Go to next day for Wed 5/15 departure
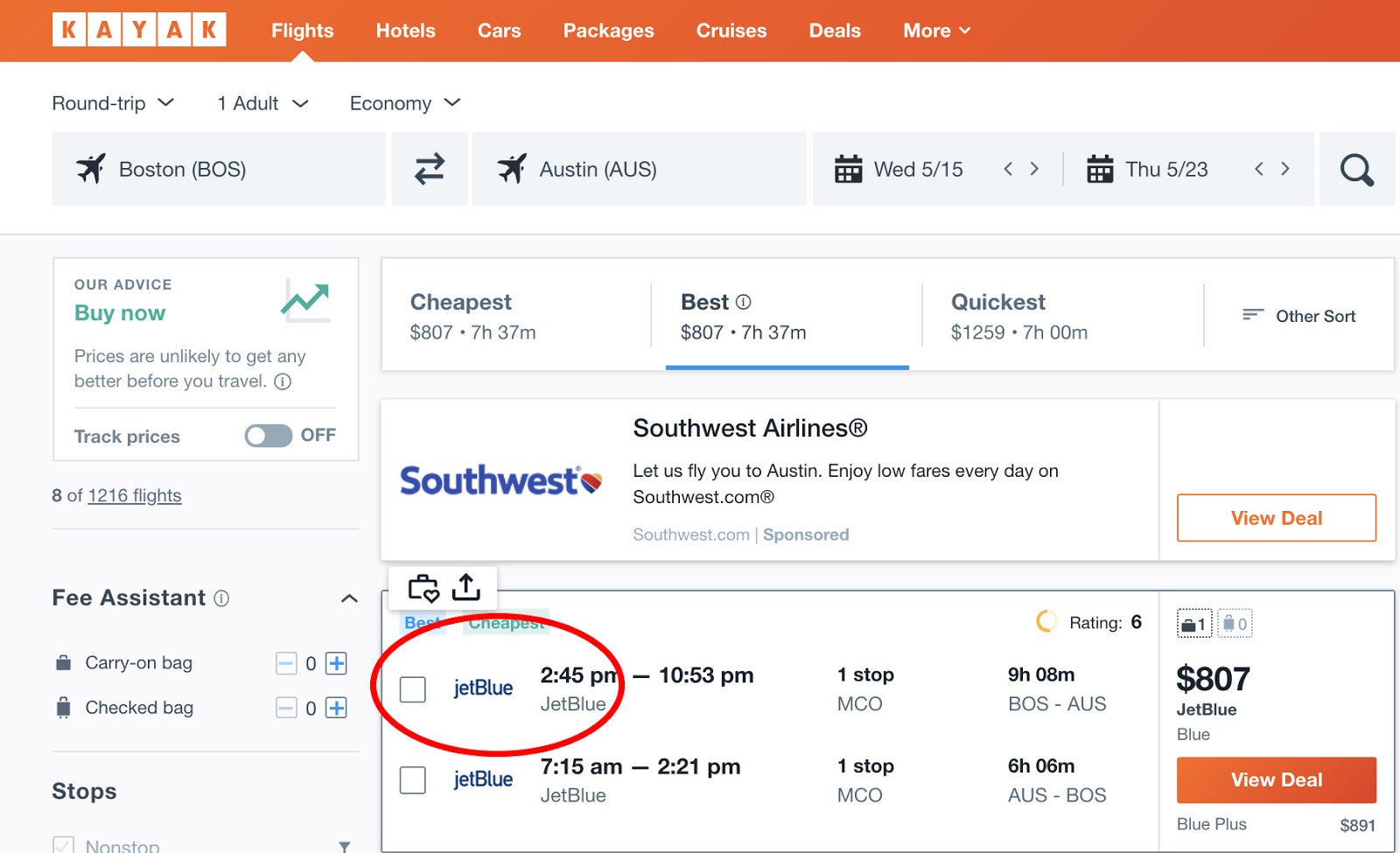This screenshot has height=853, width=1400. coord(1034,169)
